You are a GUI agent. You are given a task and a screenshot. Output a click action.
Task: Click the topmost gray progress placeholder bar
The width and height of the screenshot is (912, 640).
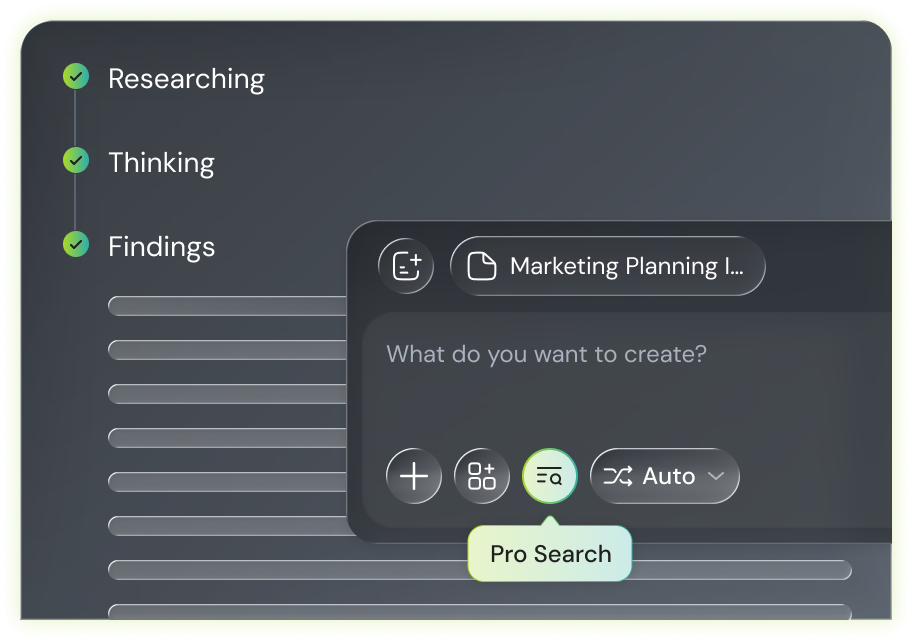227,305
